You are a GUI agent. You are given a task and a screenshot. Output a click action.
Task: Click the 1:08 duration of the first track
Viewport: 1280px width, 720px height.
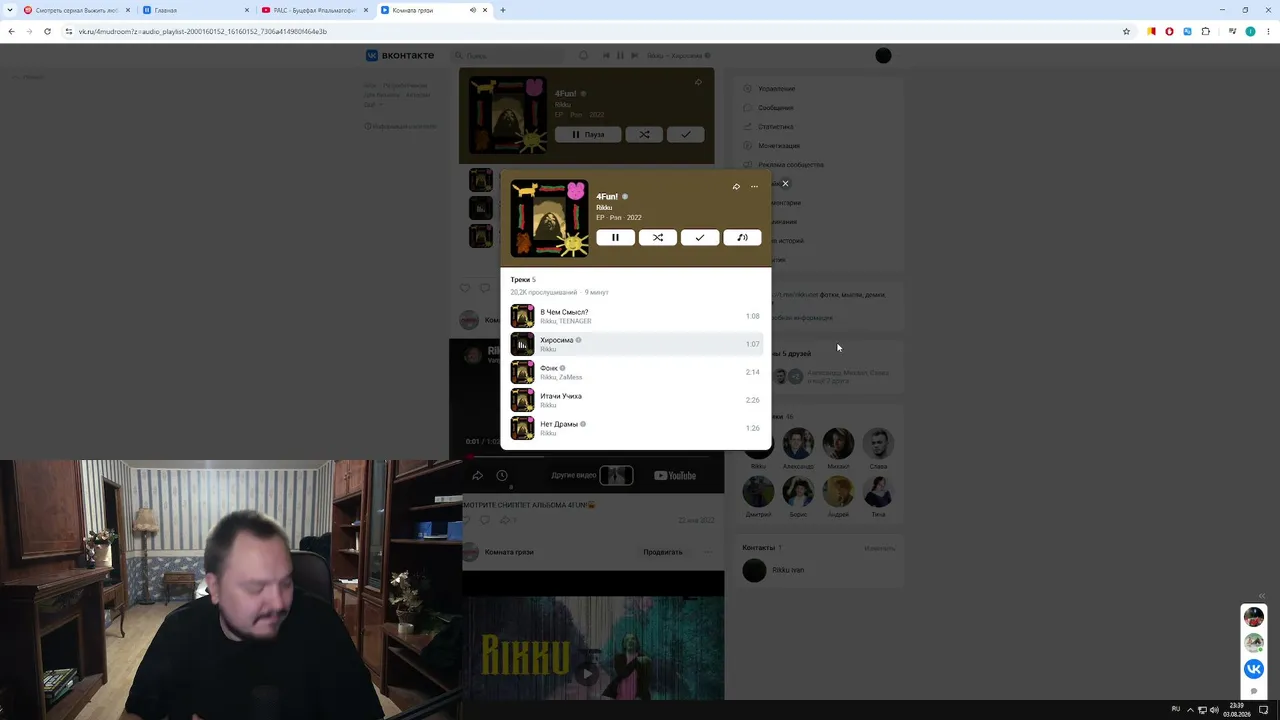[752, 316]
